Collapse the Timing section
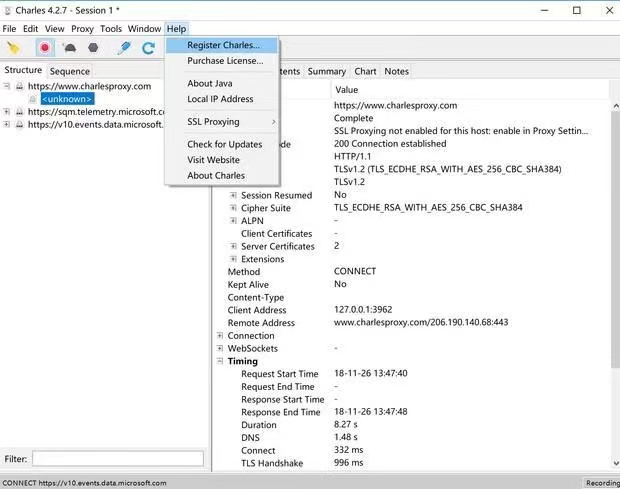The width and height of the screenshot is (620, 489). [220, 361]
